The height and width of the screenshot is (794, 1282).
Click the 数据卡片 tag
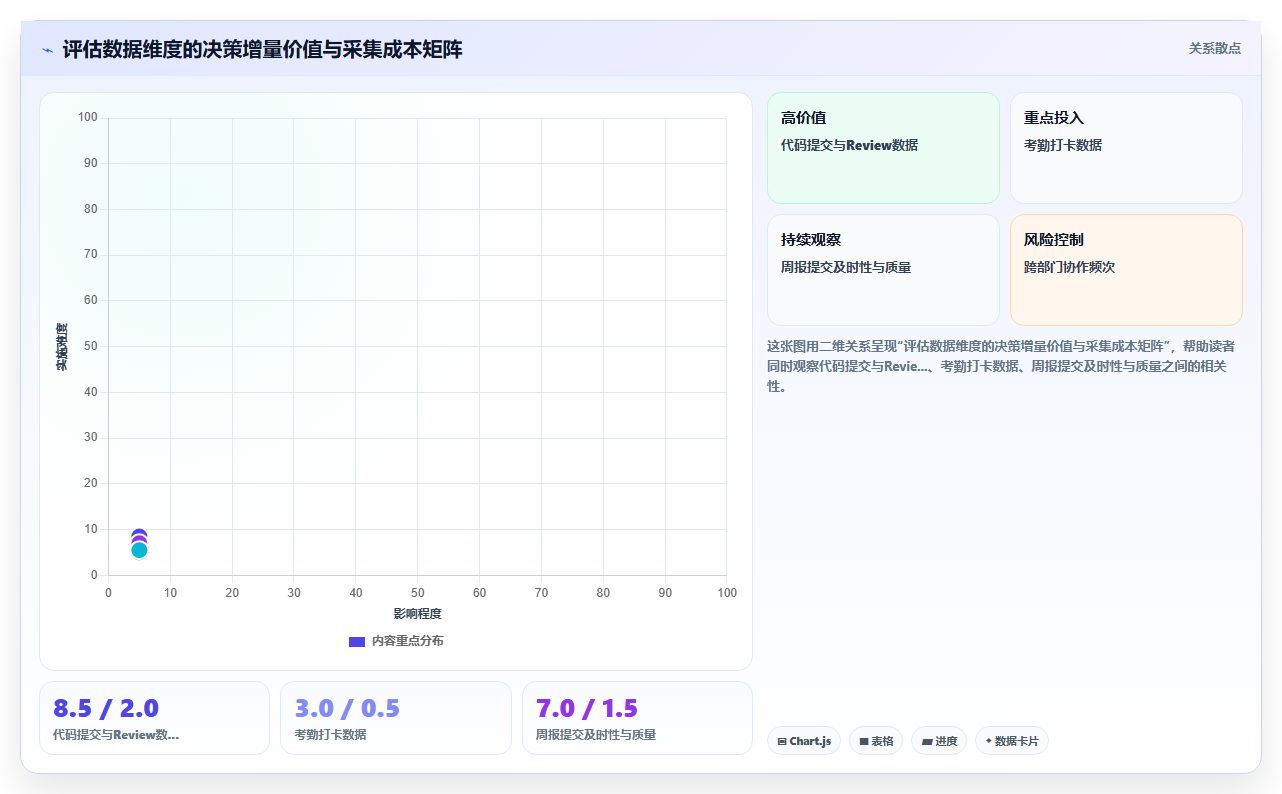click(x=1012, y=741)
